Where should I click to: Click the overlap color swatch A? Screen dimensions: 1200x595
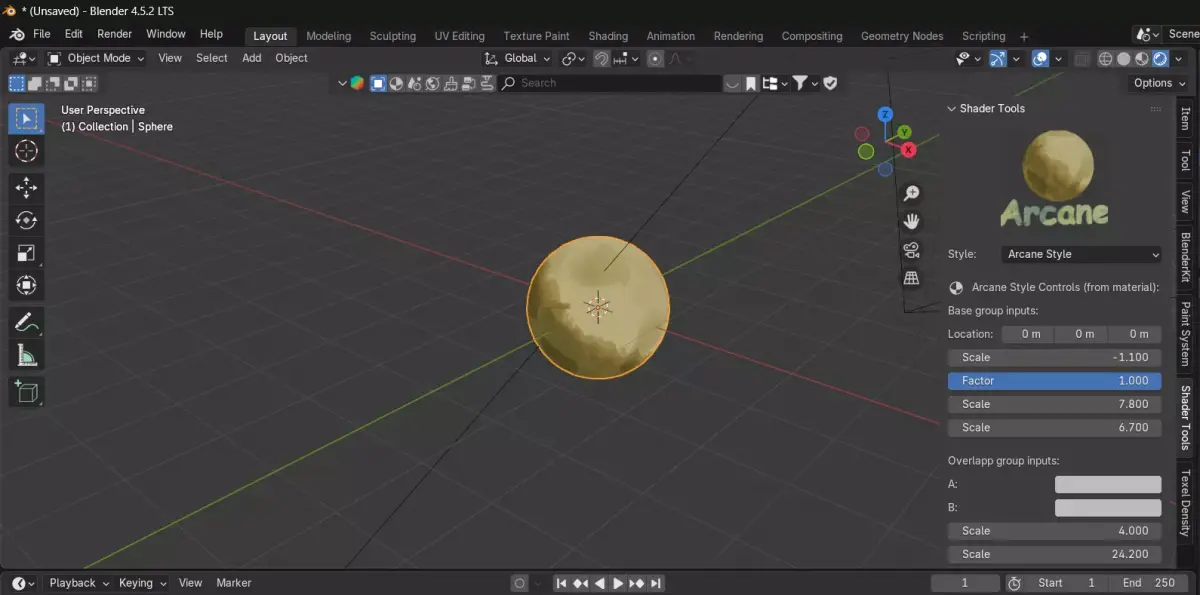coord(1108,485)
